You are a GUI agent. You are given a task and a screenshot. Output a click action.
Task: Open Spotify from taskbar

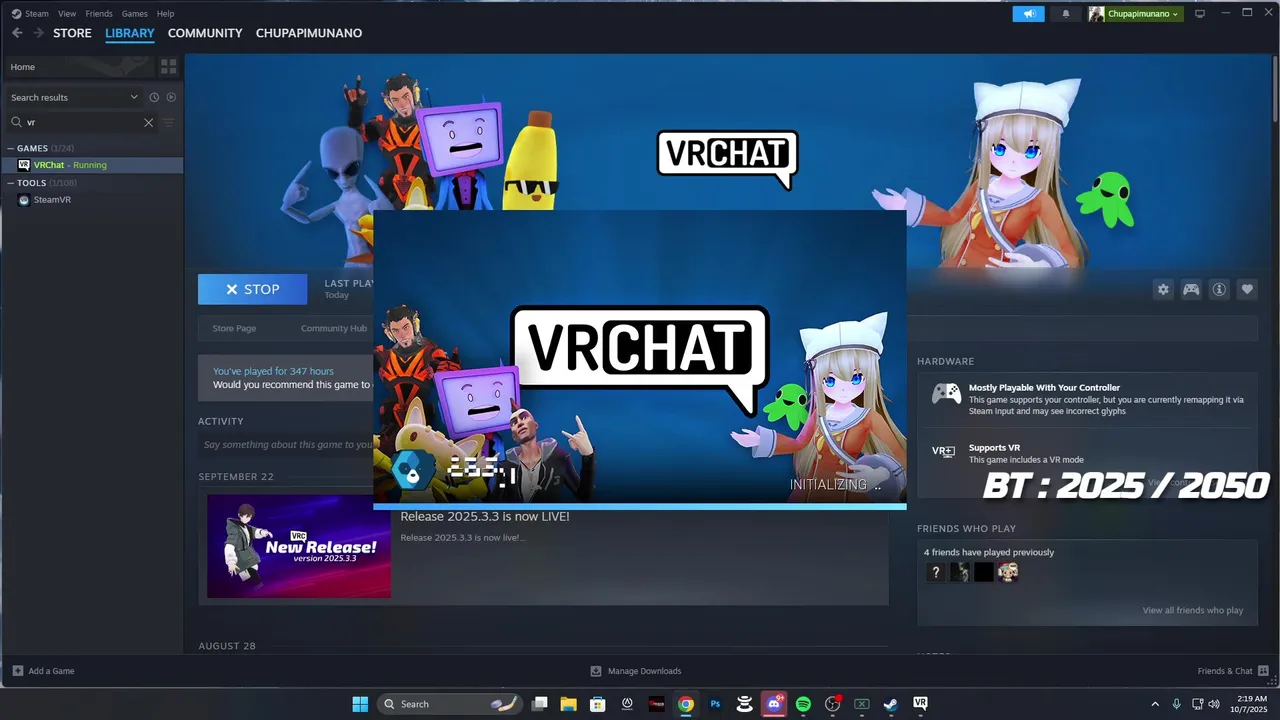tap(803, 704)
